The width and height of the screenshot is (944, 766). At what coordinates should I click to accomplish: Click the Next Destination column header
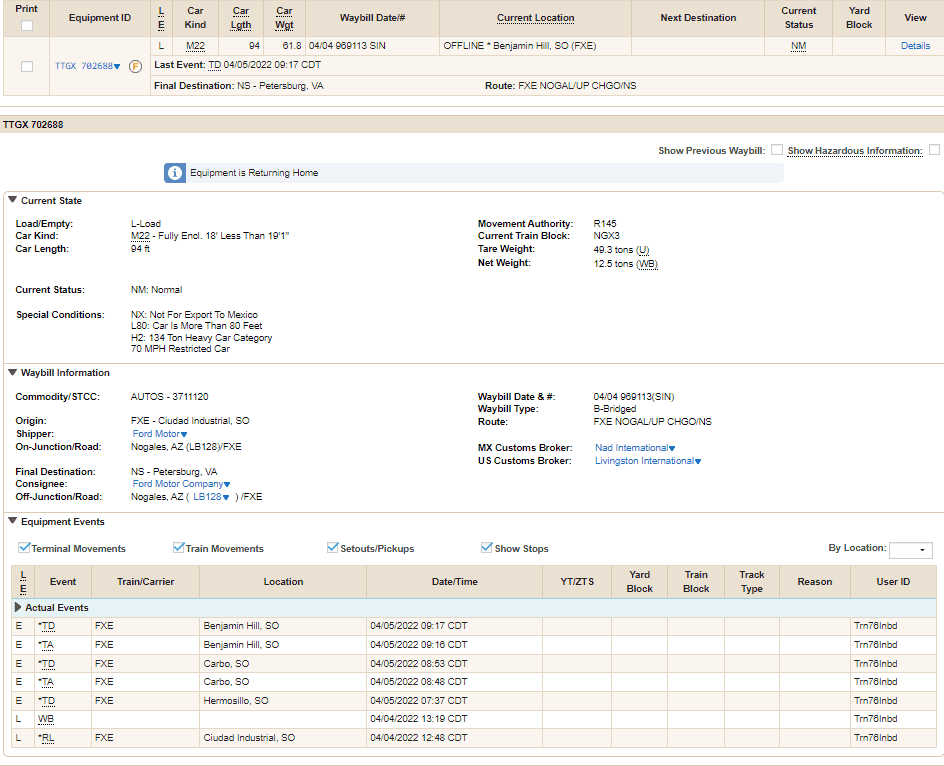click(x=698, y=18)
